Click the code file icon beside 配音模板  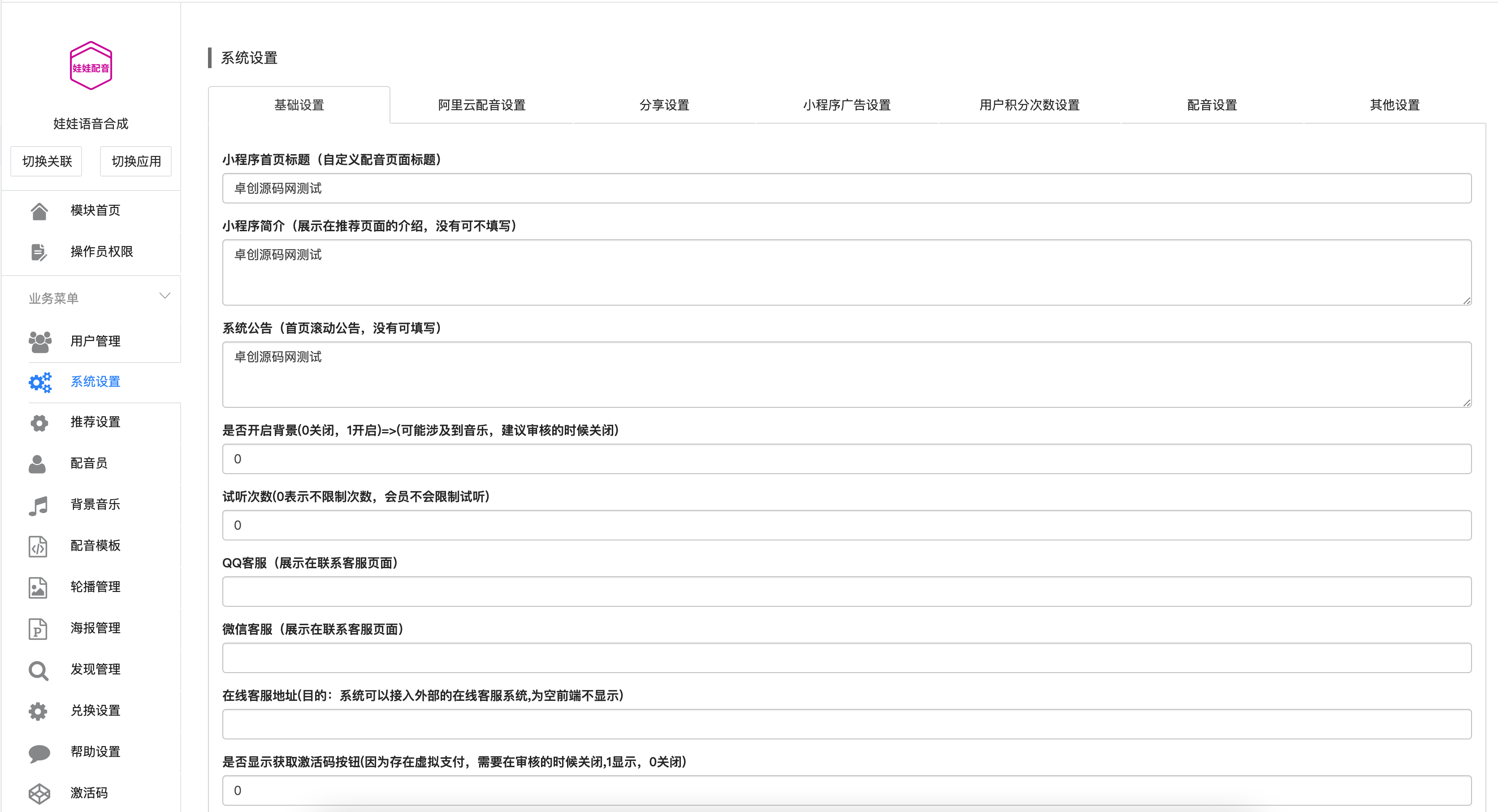(38, 546)
